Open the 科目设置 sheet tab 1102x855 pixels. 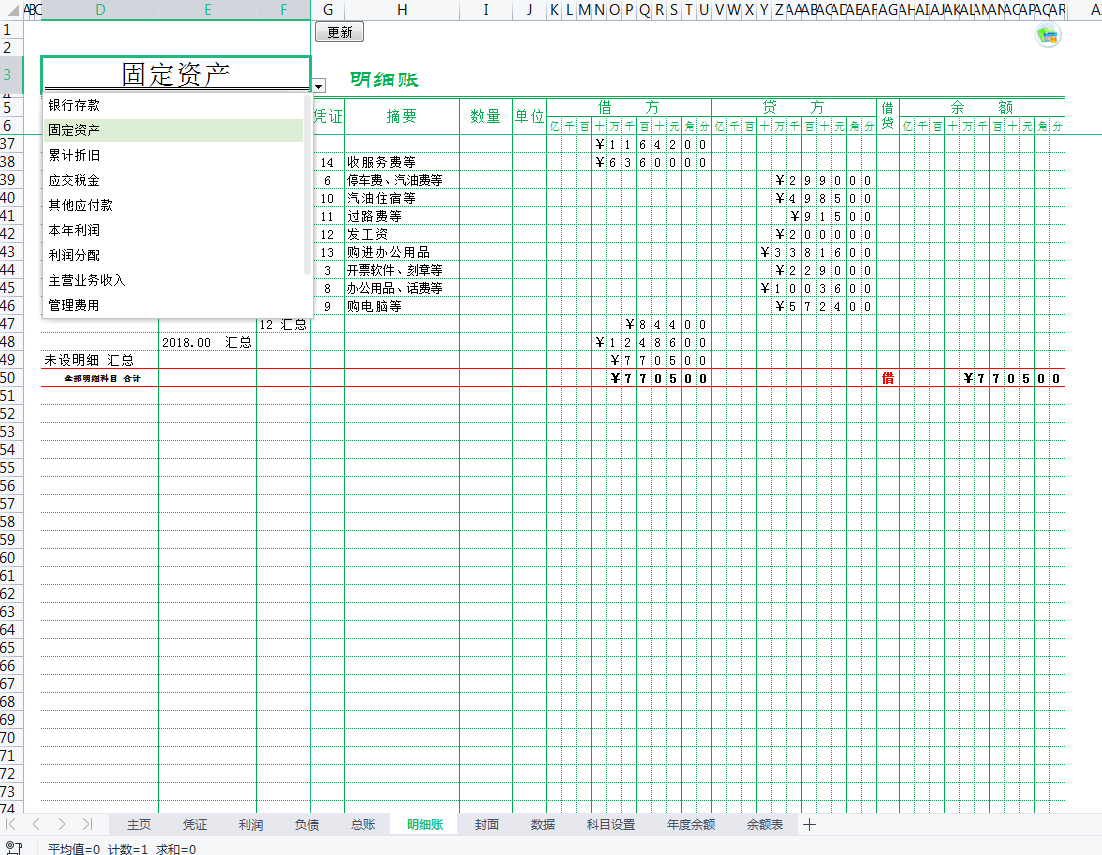[x=610, y=825]
